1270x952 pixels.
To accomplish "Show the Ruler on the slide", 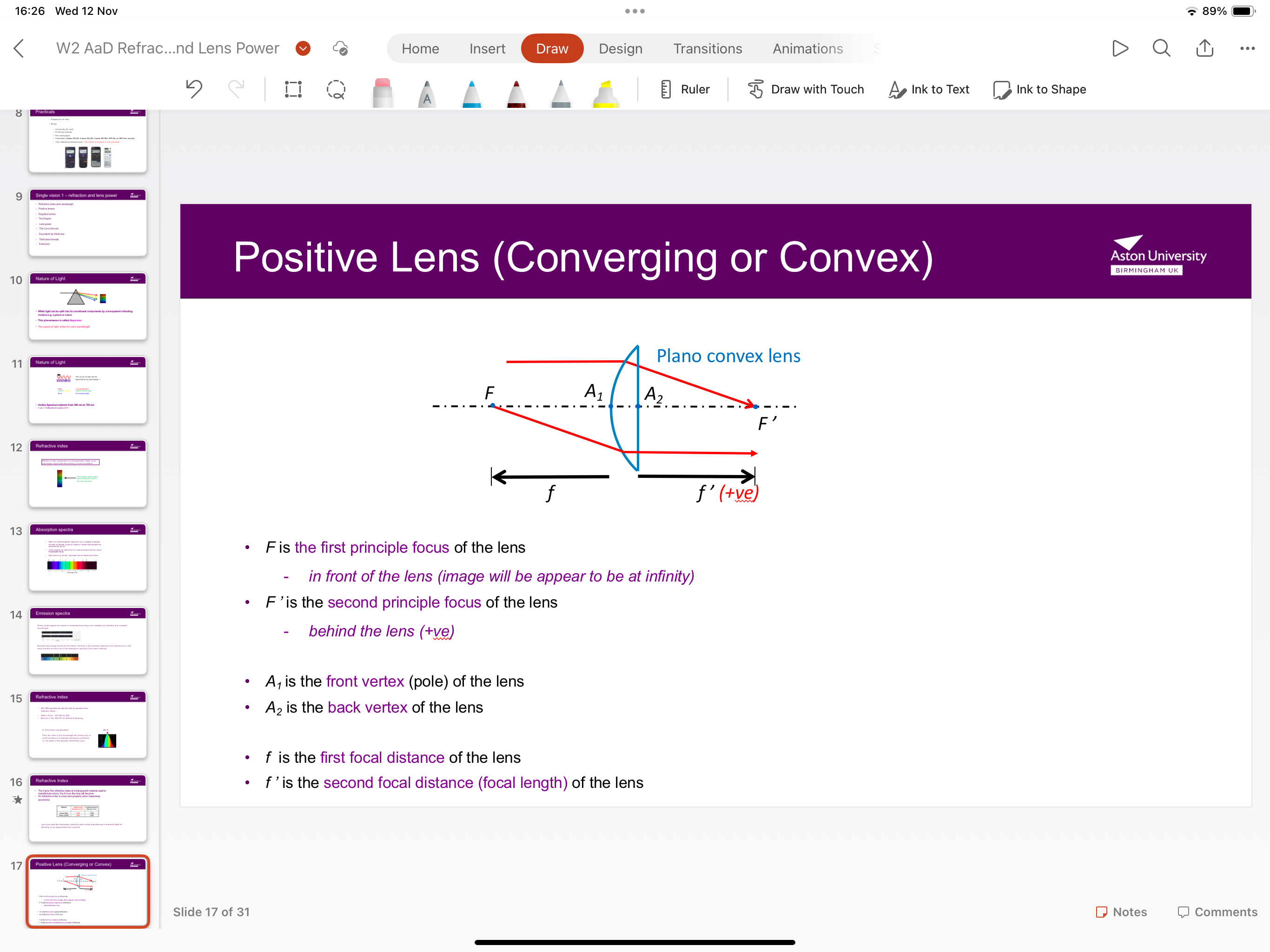I will coord(685,90).
